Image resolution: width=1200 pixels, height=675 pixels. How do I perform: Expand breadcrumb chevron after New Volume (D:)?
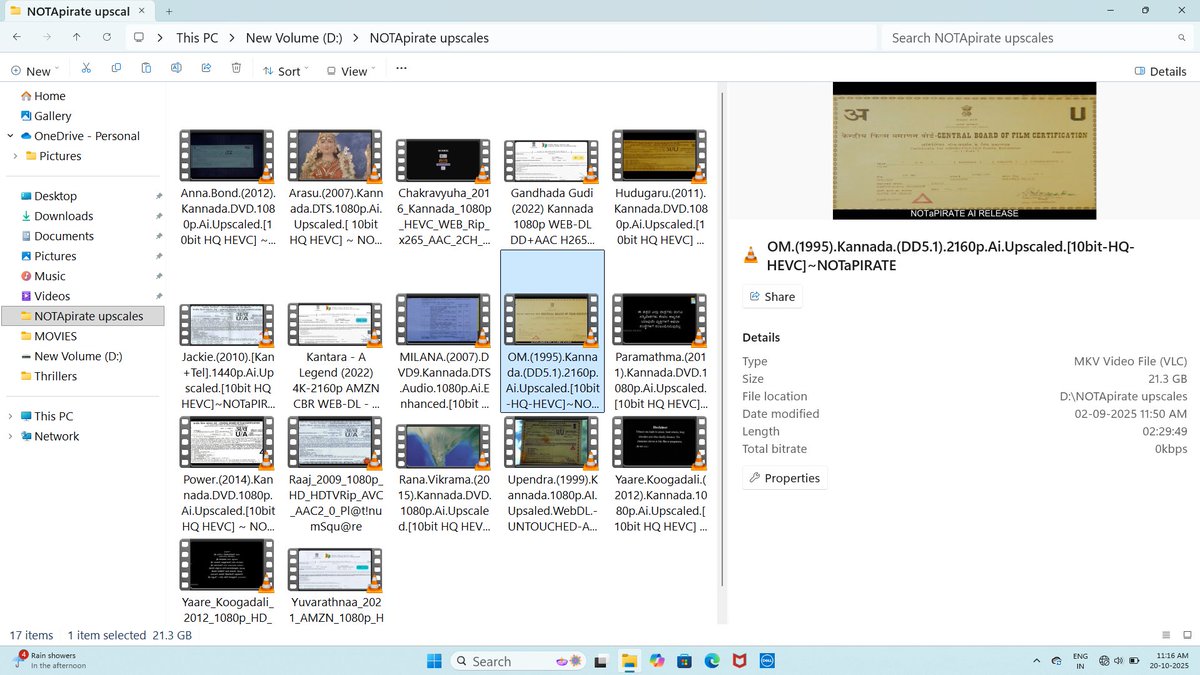coord(356,38)
